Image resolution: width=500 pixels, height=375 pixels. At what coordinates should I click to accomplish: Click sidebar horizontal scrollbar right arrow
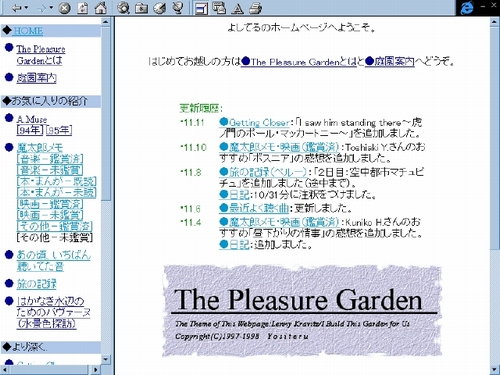96,370
